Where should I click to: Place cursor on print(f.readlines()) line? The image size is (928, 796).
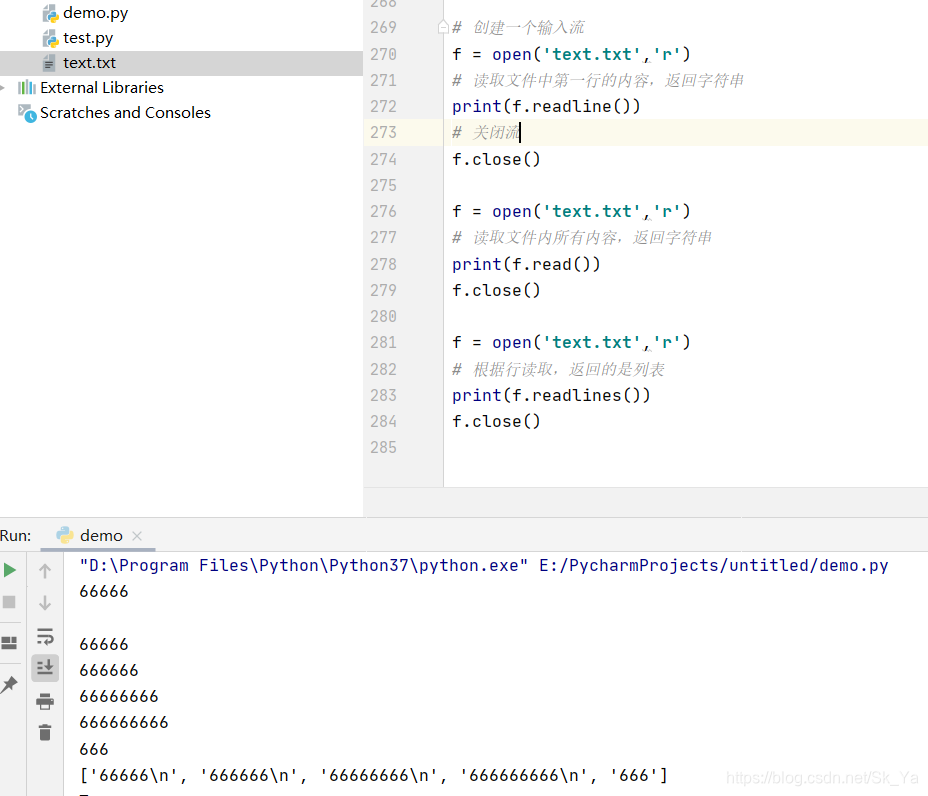click(551, 395)
